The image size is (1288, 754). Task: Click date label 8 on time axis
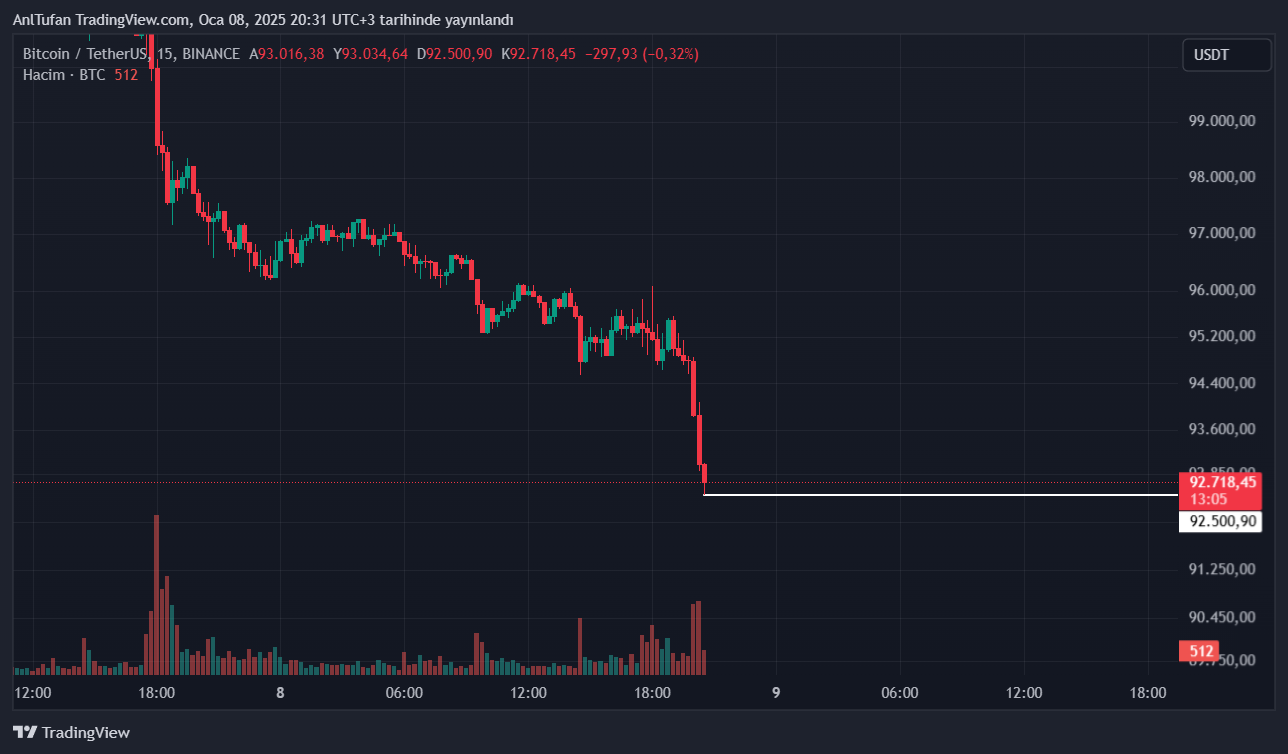point(280,693)
